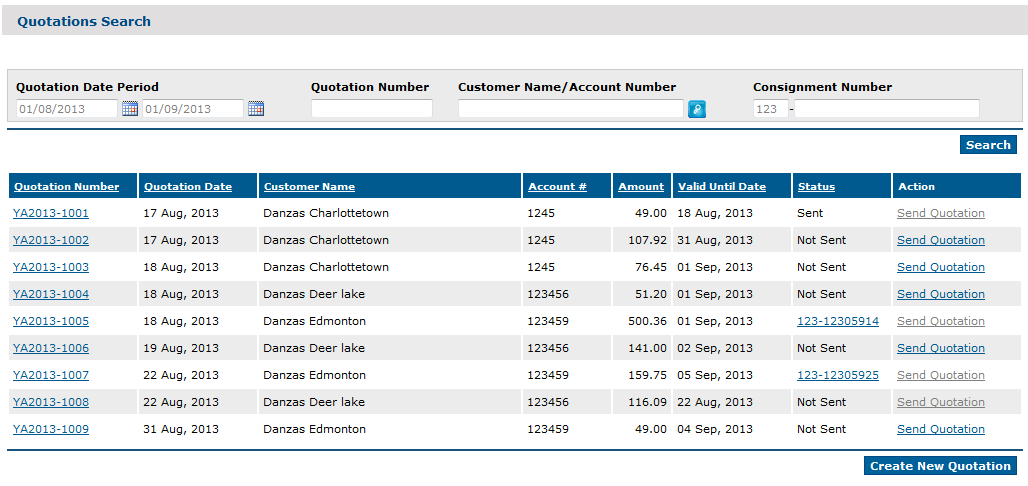Screen dimensions: 1028x486
Task: Click the customer lookup search icon
Action: point(697,110)
